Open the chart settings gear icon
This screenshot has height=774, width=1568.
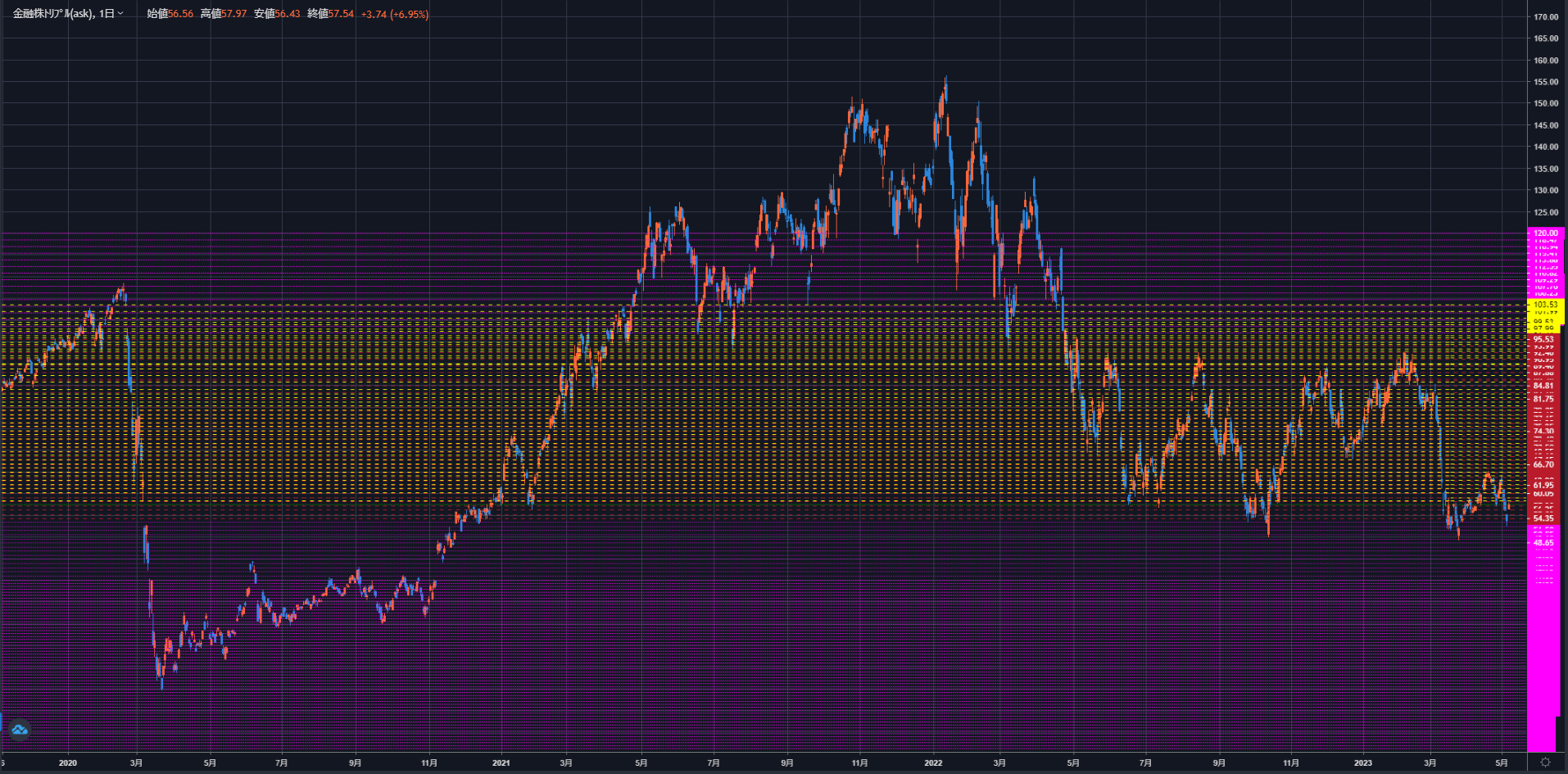(1545, 763)
